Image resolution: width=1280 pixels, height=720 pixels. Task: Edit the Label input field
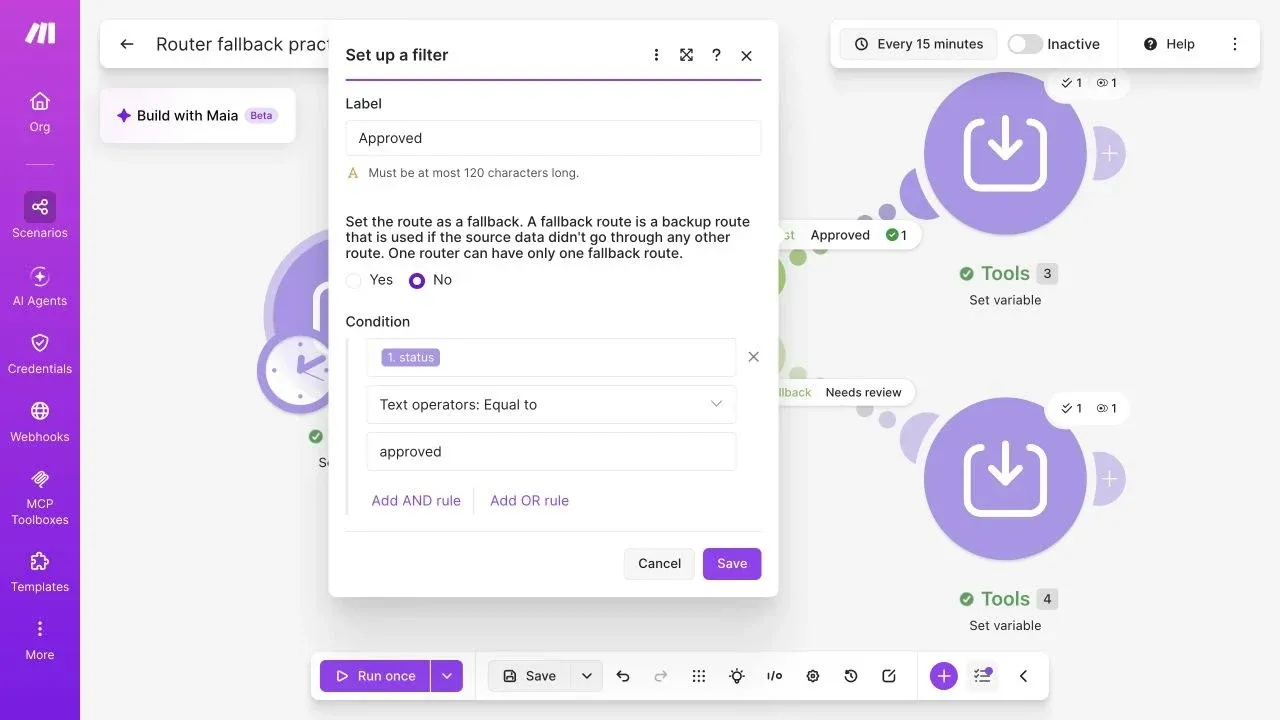point(553,138)
